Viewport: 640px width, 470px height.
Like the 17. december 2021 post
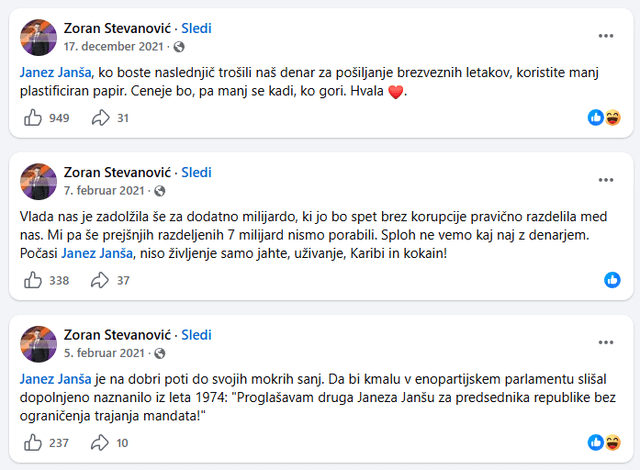pos(32,118)
